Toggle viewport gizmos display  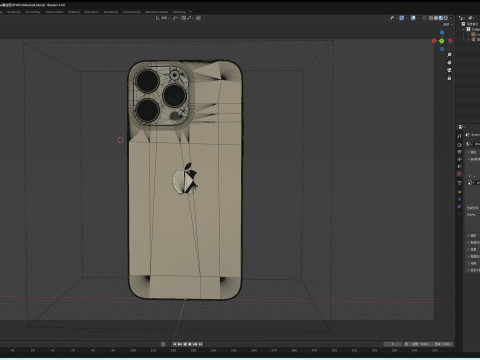pyautogui.click(x=402, y=18)
